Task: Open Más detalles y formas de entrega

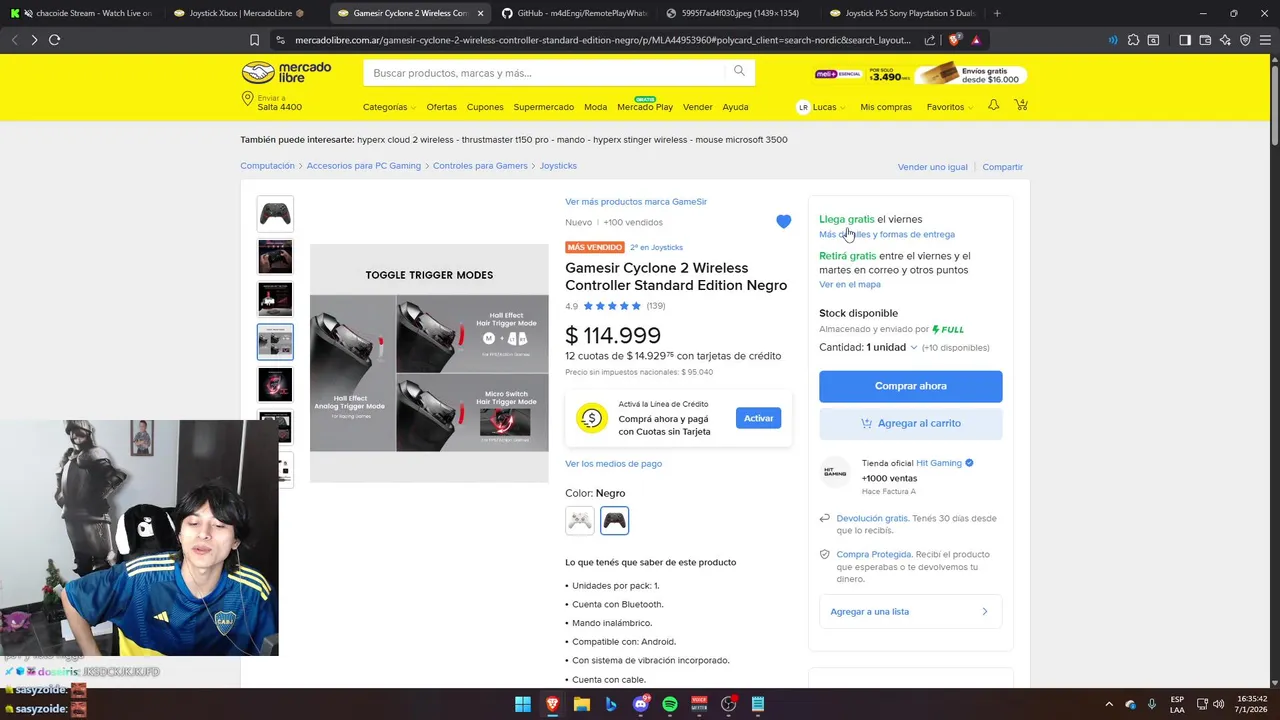Action: click(x=887, y=234)
